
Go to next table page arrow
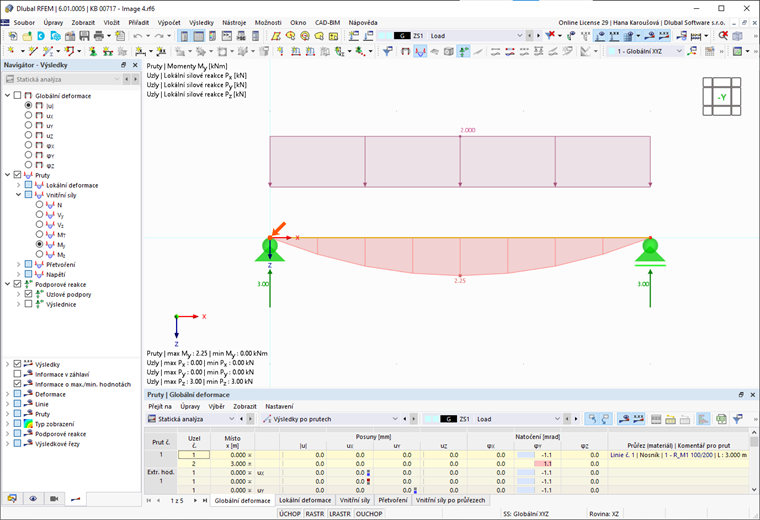coord(195,500)
